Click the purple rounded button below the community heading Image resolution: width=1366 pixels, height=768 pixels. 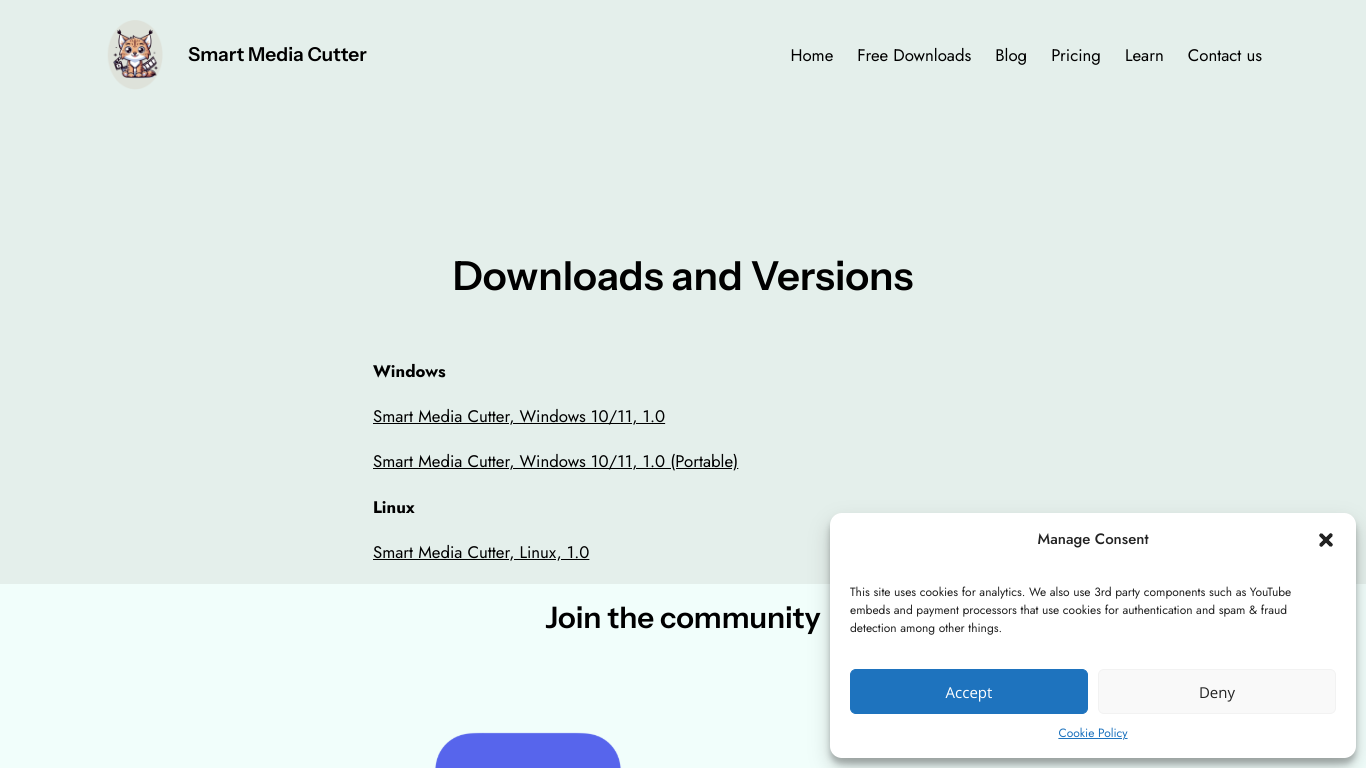(x=528, y=751)
